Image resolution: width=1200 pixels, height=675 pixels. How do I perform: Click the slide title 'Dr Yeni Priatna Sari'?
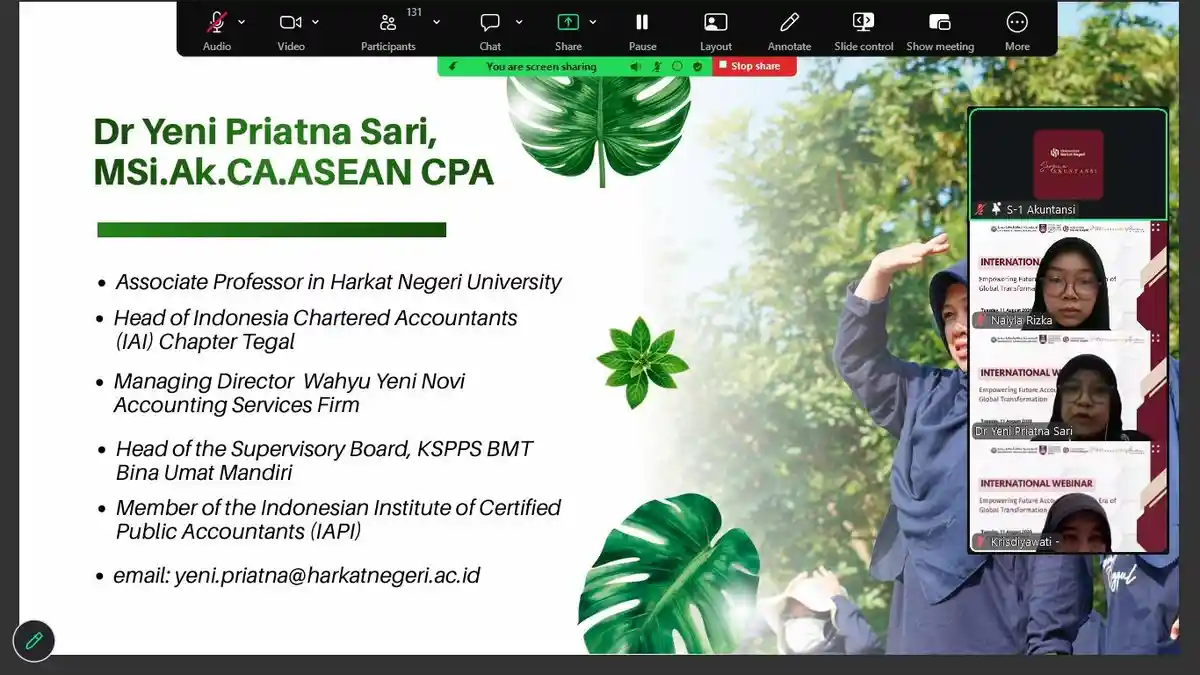pyautogui.click(x=265, y=132)
